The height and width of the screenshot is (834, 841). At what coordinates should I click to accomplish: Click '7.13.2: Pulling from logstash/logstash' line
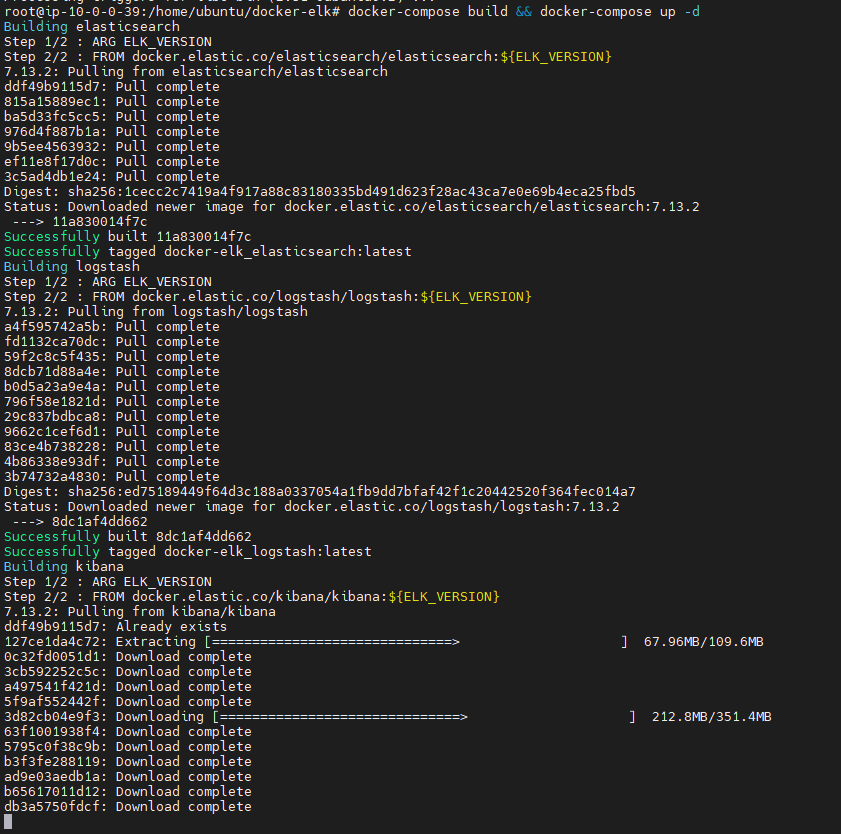(x=156, y=312)
